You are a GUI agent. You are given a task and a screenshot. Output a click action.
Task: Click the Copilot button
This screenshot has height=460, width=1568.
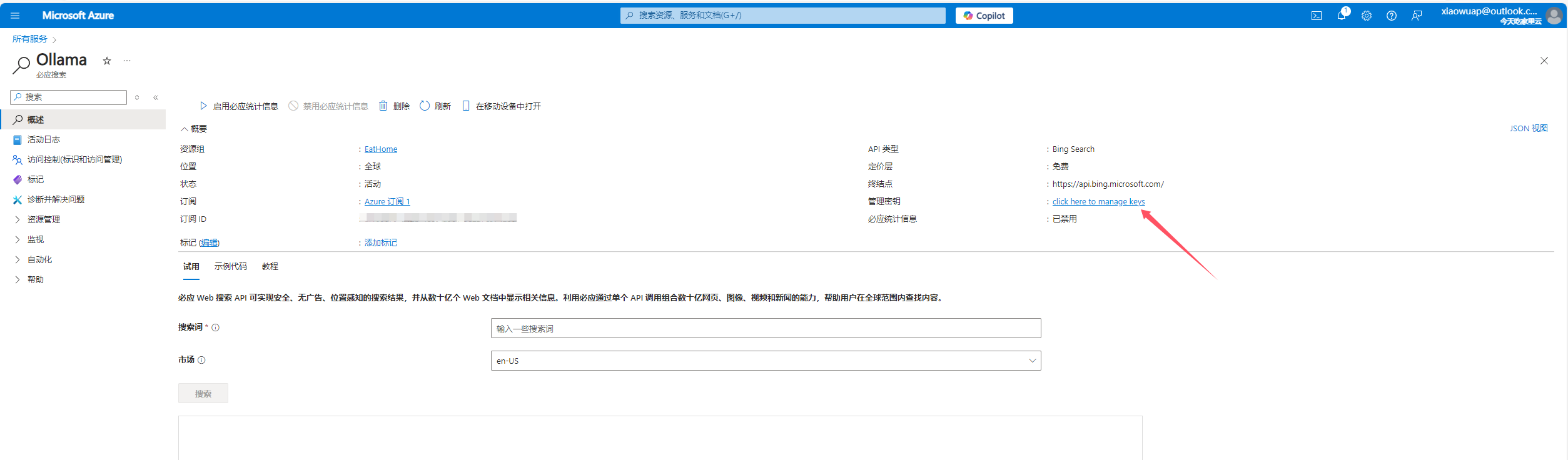pyautogui.click(x=984, y=16)
